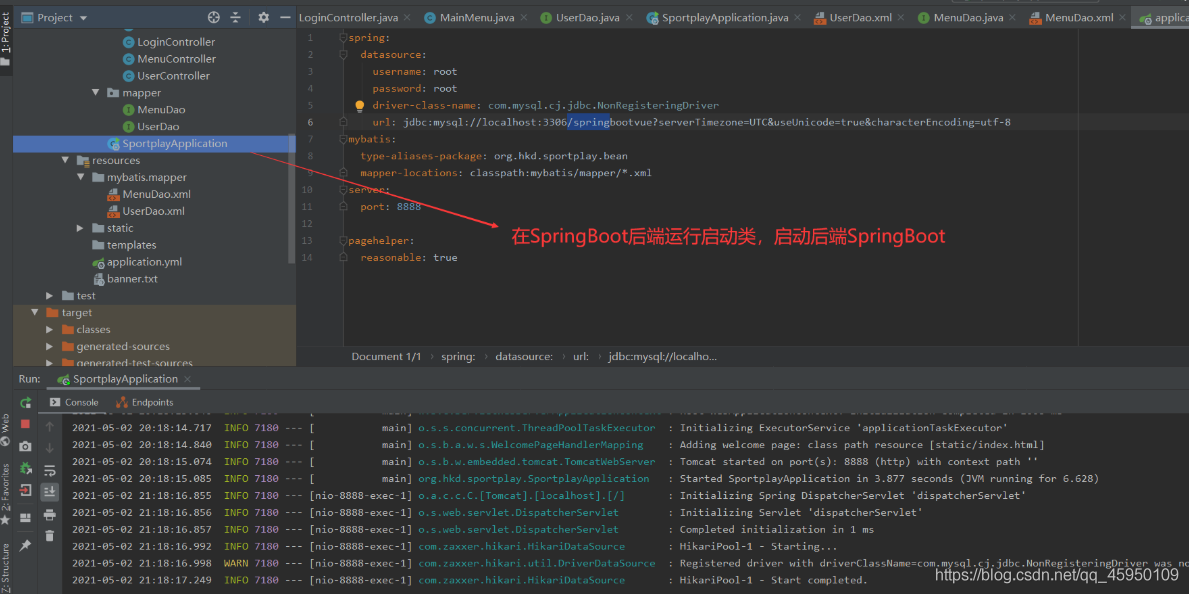
Task: Open the Endpoints tab in Run panel
Action: (x=145, y=402)
